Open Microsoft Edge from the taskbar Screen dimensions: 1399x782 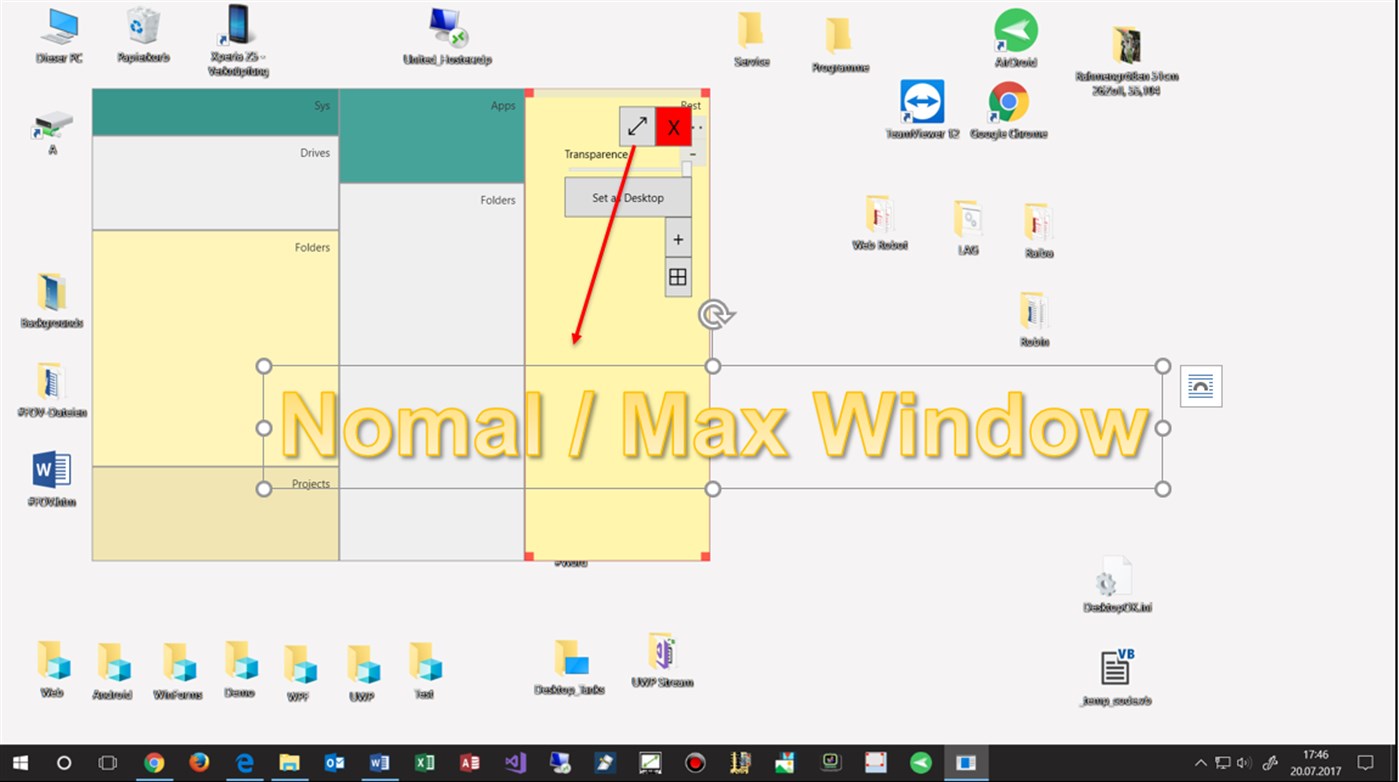coord(243,763)
